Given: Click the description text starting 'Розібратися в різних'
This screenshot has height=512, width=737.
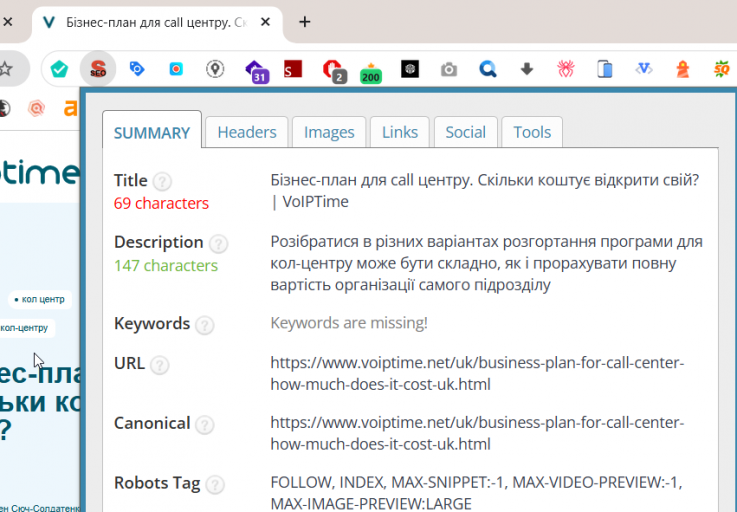Looking at the screenshot, I should (486, 263).
